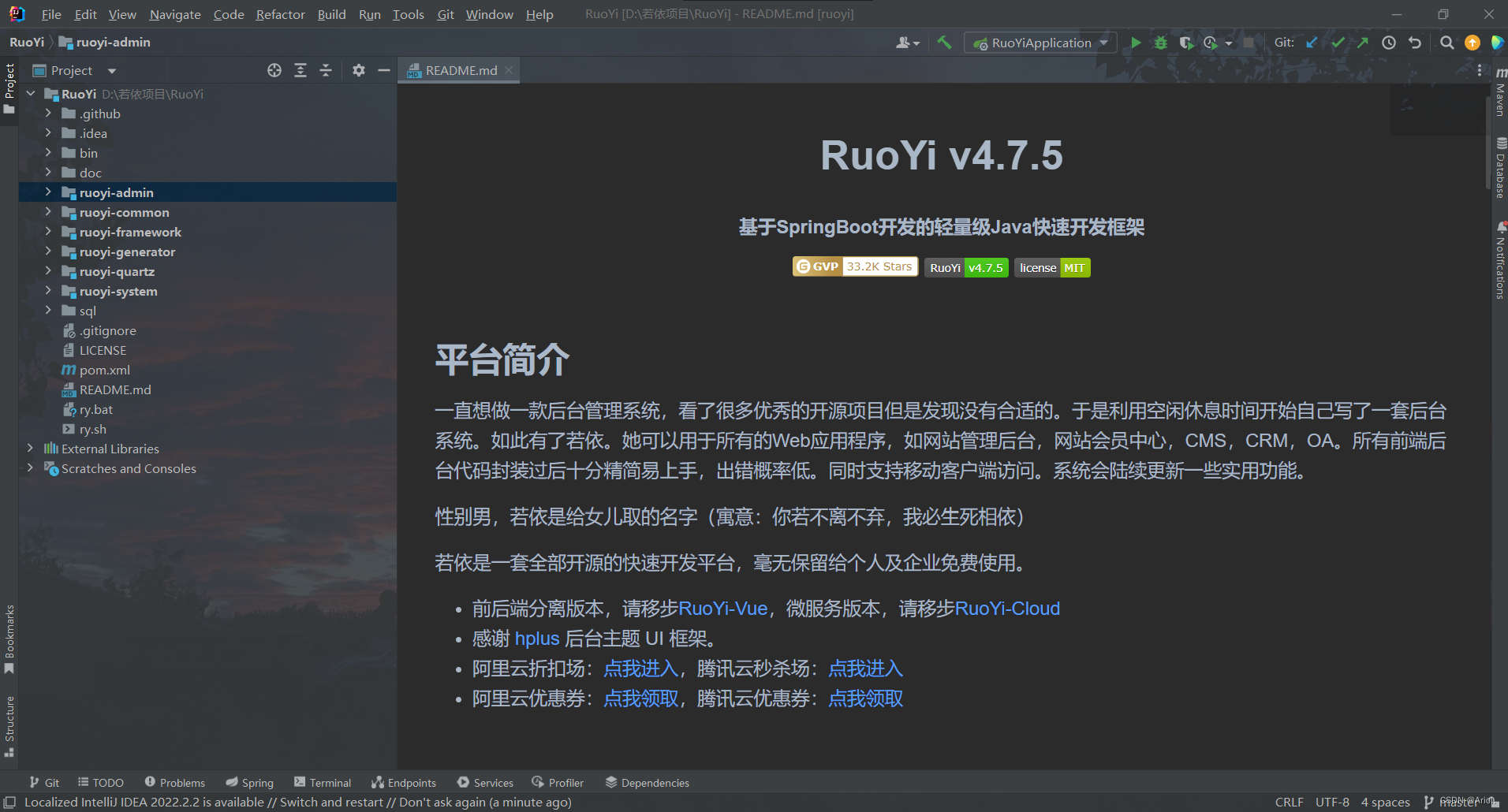The image size is (1508, 812).
Task: Open the Database tool window
Action: point(1500,167)
